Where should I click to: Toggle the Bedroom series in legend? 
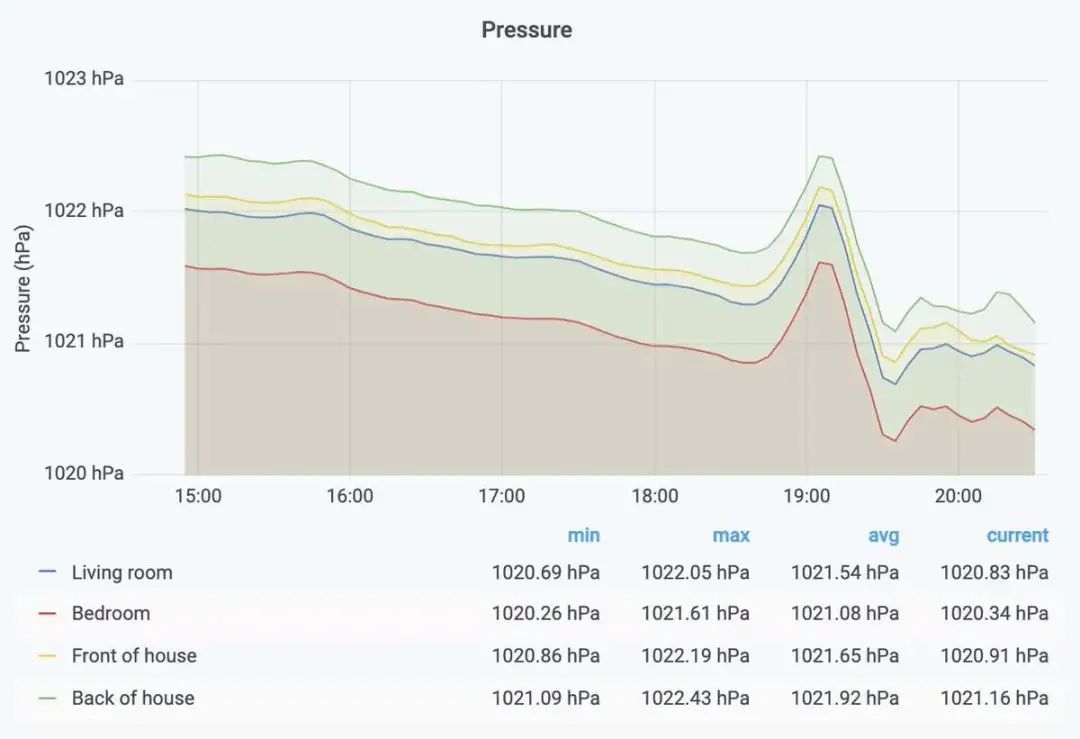coord(111,613)
